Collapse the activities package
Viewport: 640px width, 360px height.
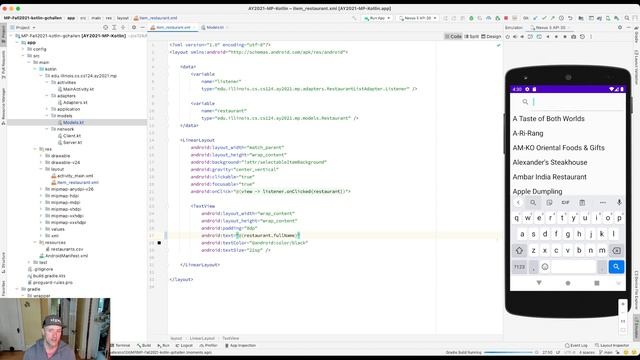pyautogui.click(x=47, y=82)
